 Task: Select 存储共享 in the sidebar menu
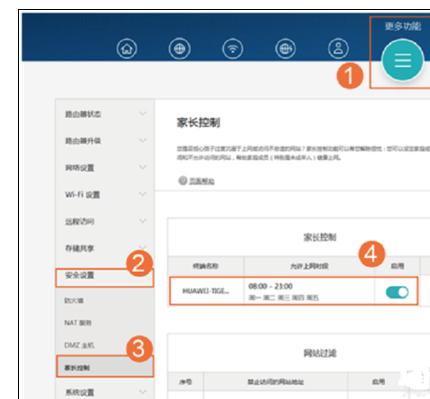click(79, 248)
